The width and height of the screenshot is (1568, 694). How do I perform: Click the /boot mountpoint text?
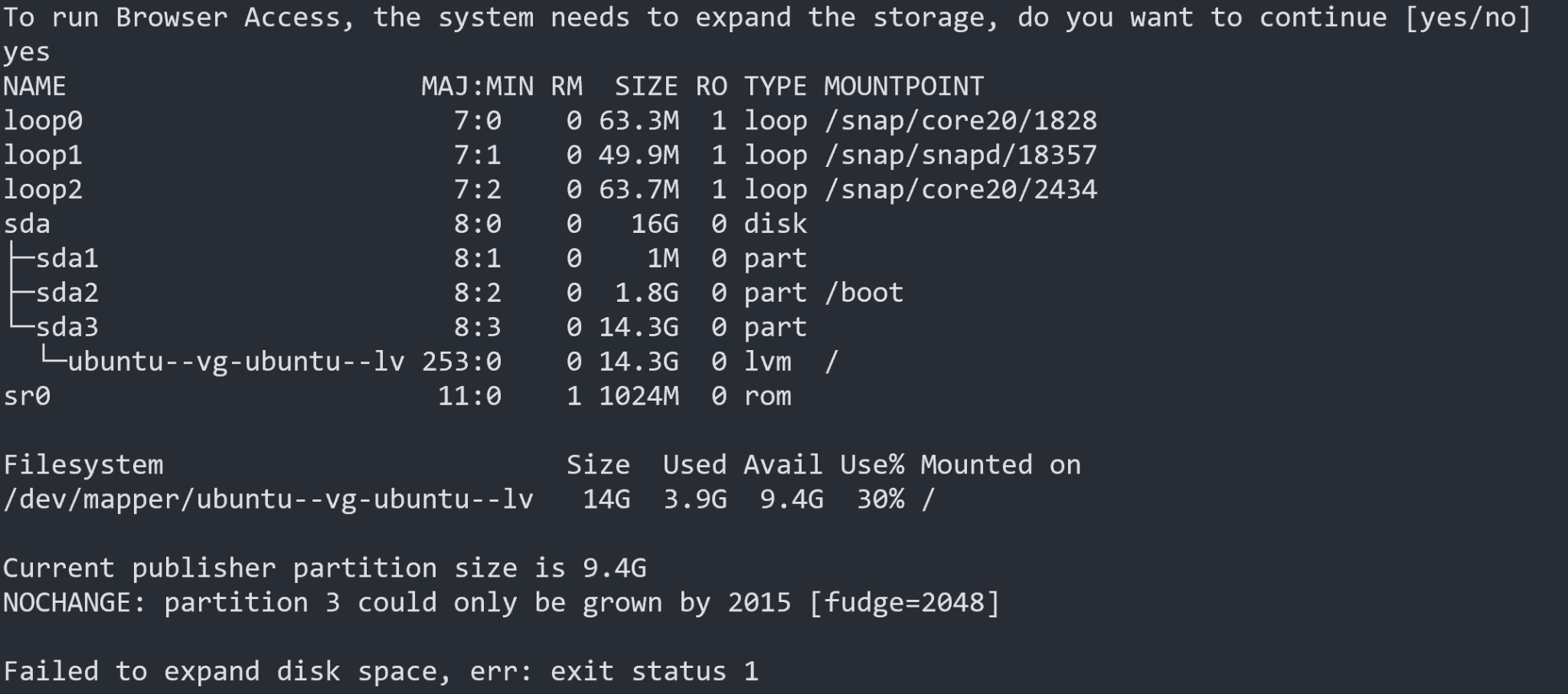864,293
